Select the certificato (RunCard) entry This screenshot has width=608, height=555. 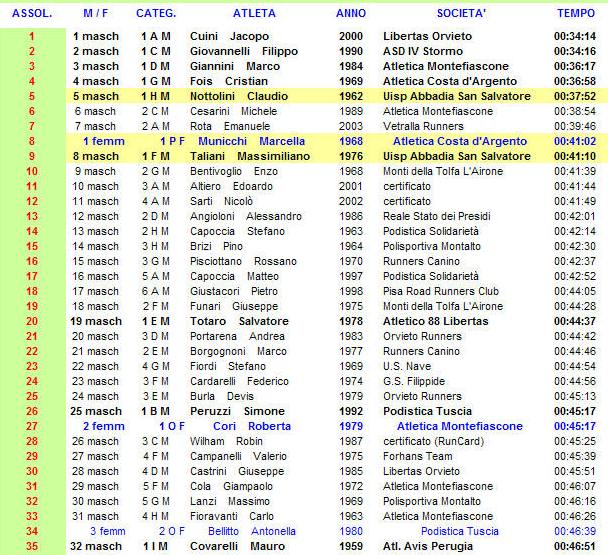pos(434,441)
